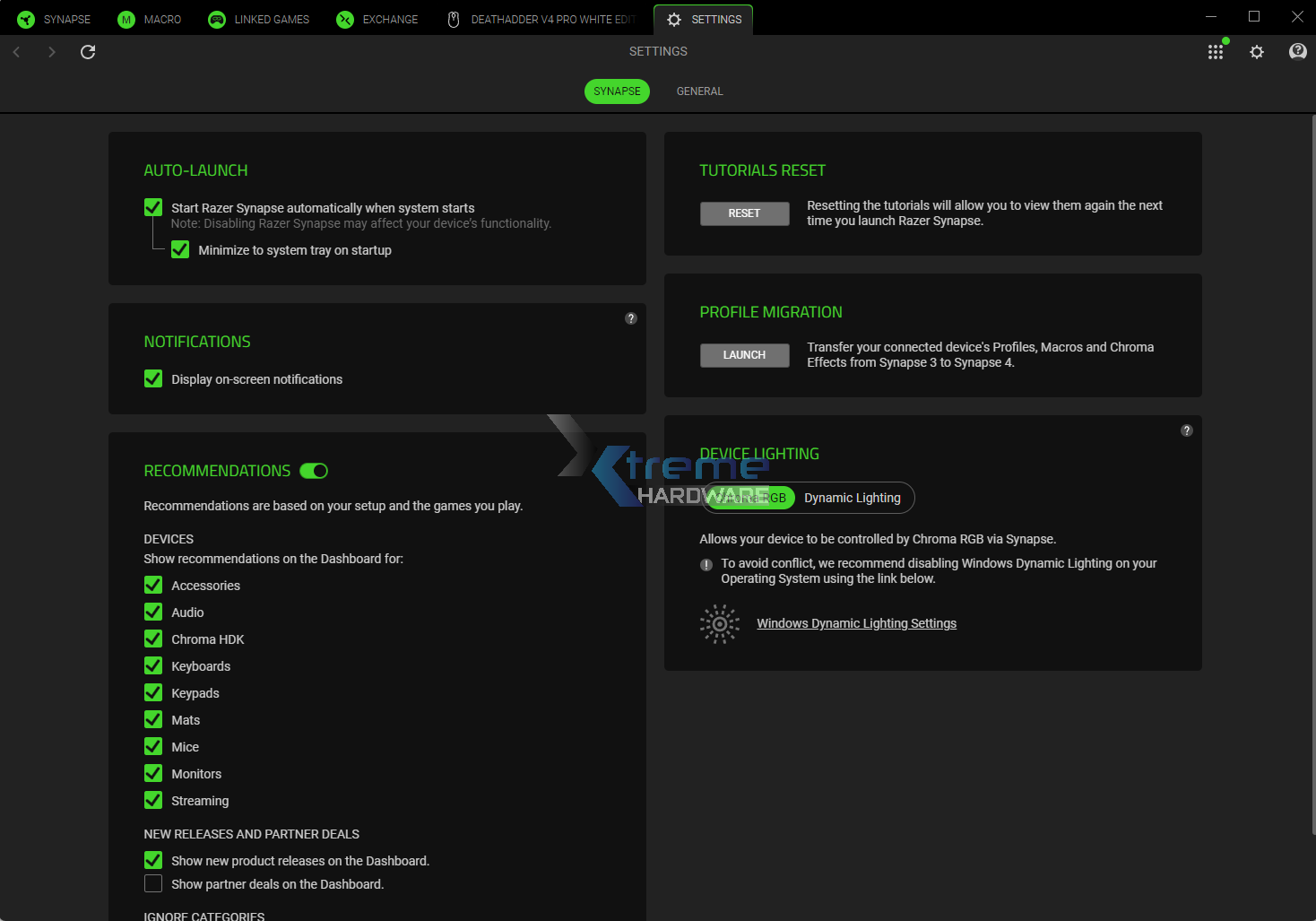Screen dimensions: 1316x921
Task: Refresh the Settings page
Action: (87, 52)
